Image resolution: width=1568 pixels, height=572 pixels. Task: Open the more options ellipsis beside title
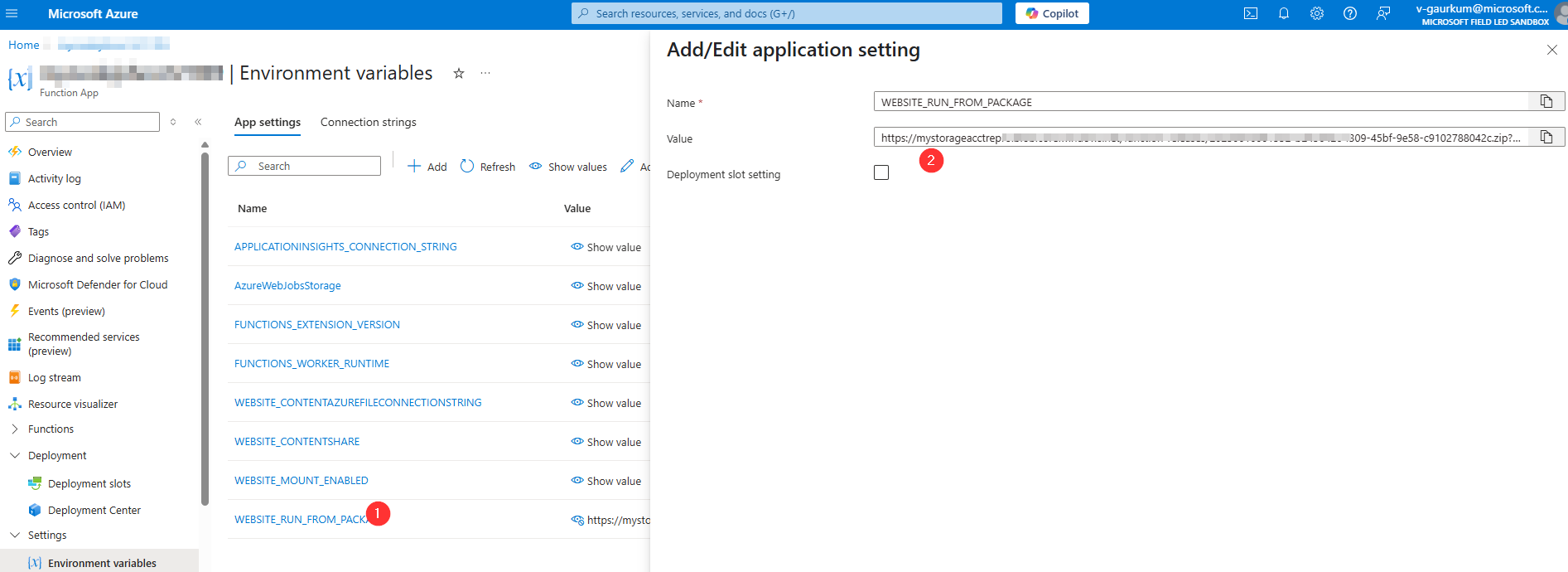pyautogui.click(x=485, y=73)
